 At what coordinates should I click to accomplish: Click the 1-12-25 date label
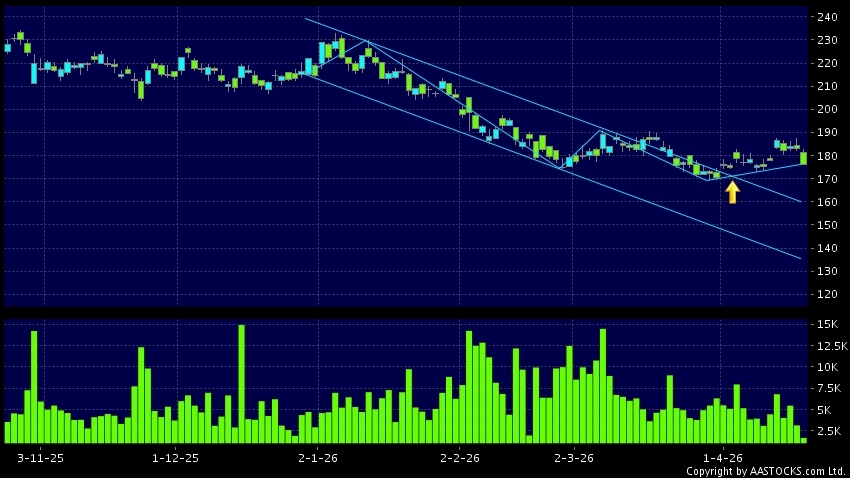point(175,457)
